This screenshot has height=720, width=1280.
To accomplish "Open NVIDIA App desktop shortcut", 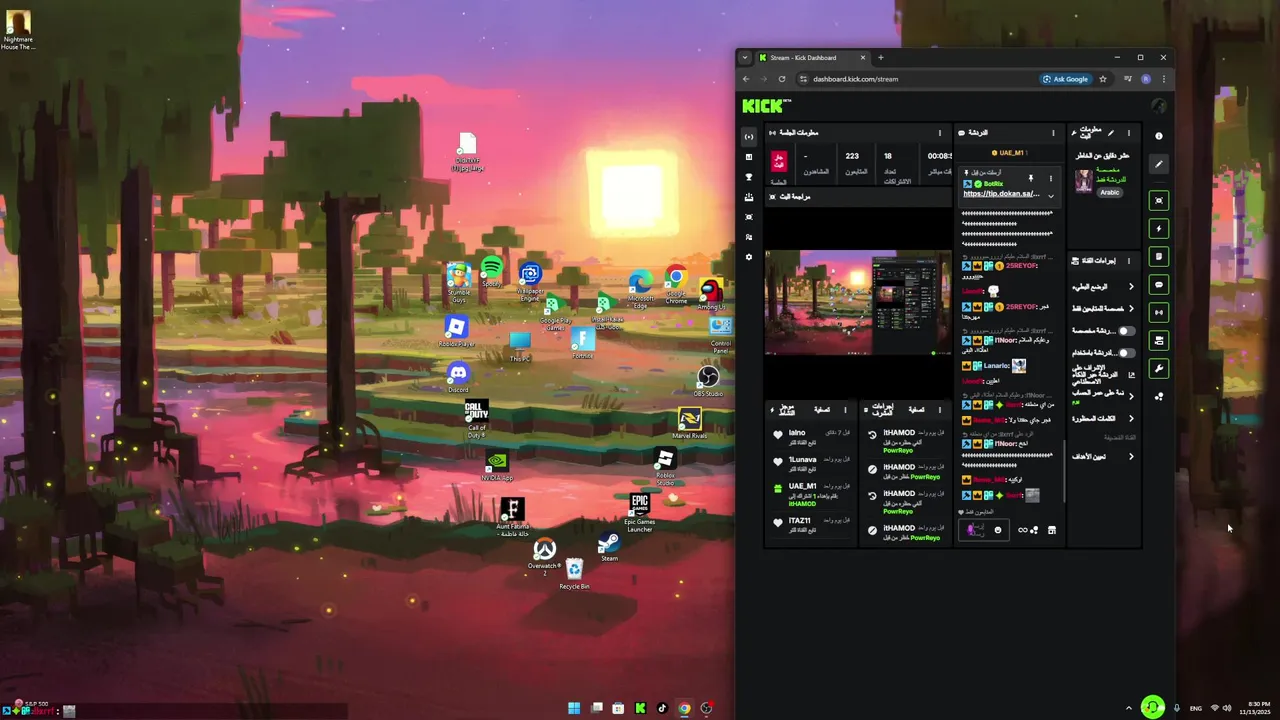I will [x=497, y=466].
